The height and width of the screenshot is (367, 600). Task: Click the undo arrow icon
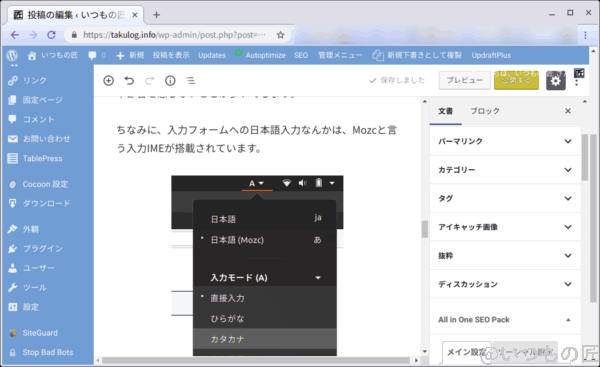(x=129, y=81)
